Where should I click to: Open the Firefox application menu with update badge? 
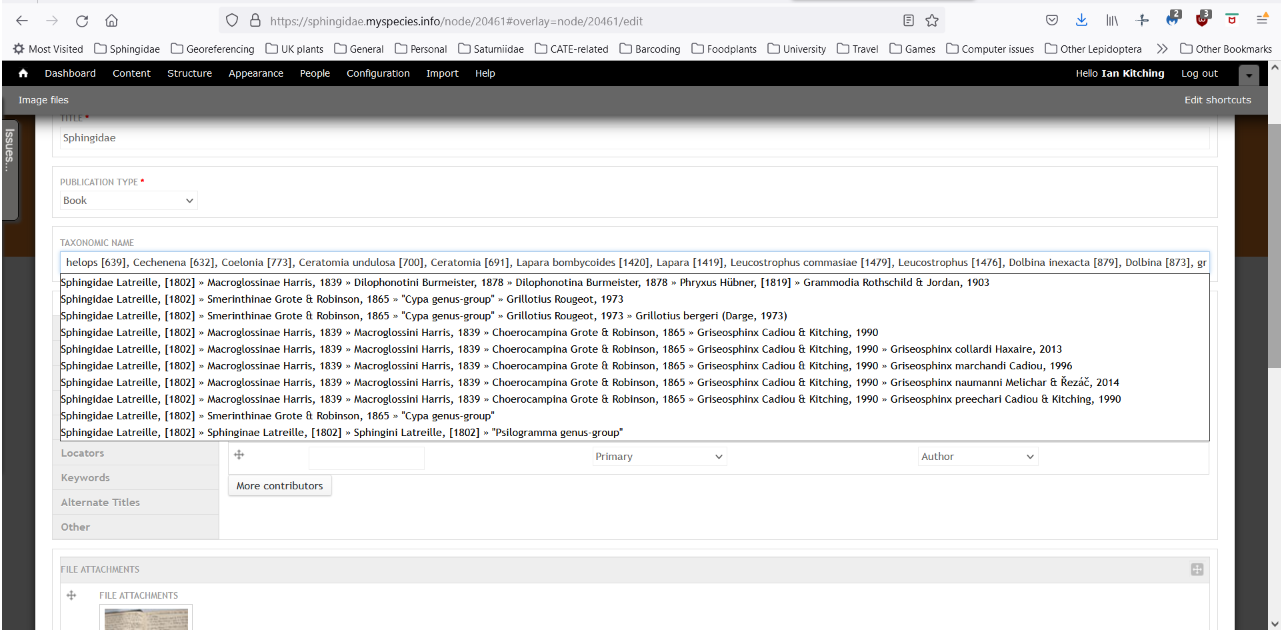point(1262,20)
